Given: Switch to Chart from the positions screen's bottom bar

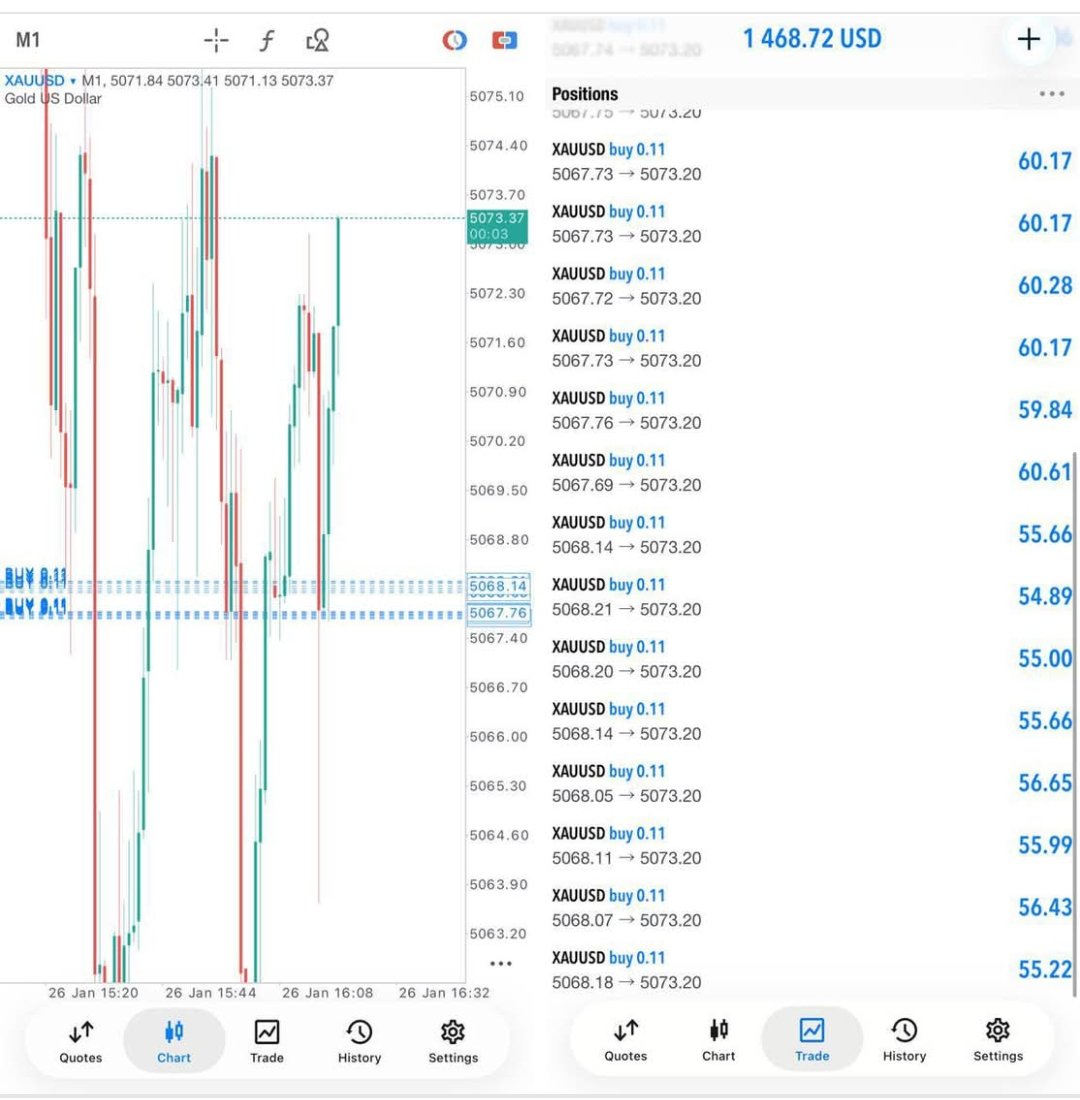Looking at the screenshot, I should (719, 1040).
